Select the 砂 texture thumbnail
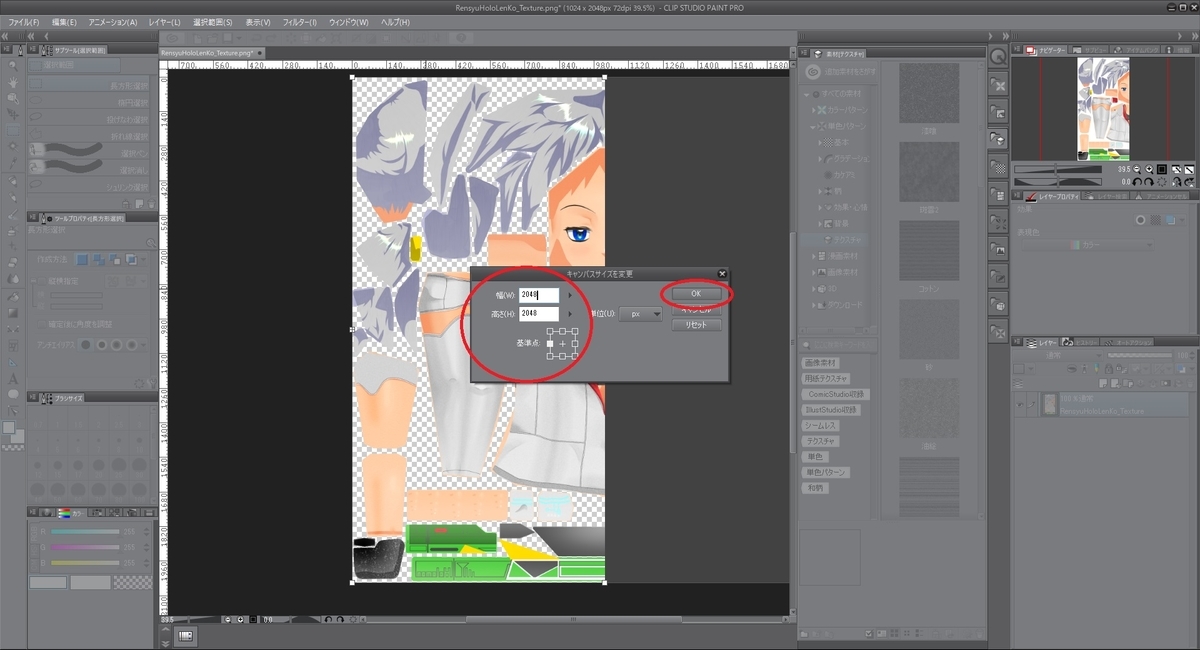 (929, 329)
